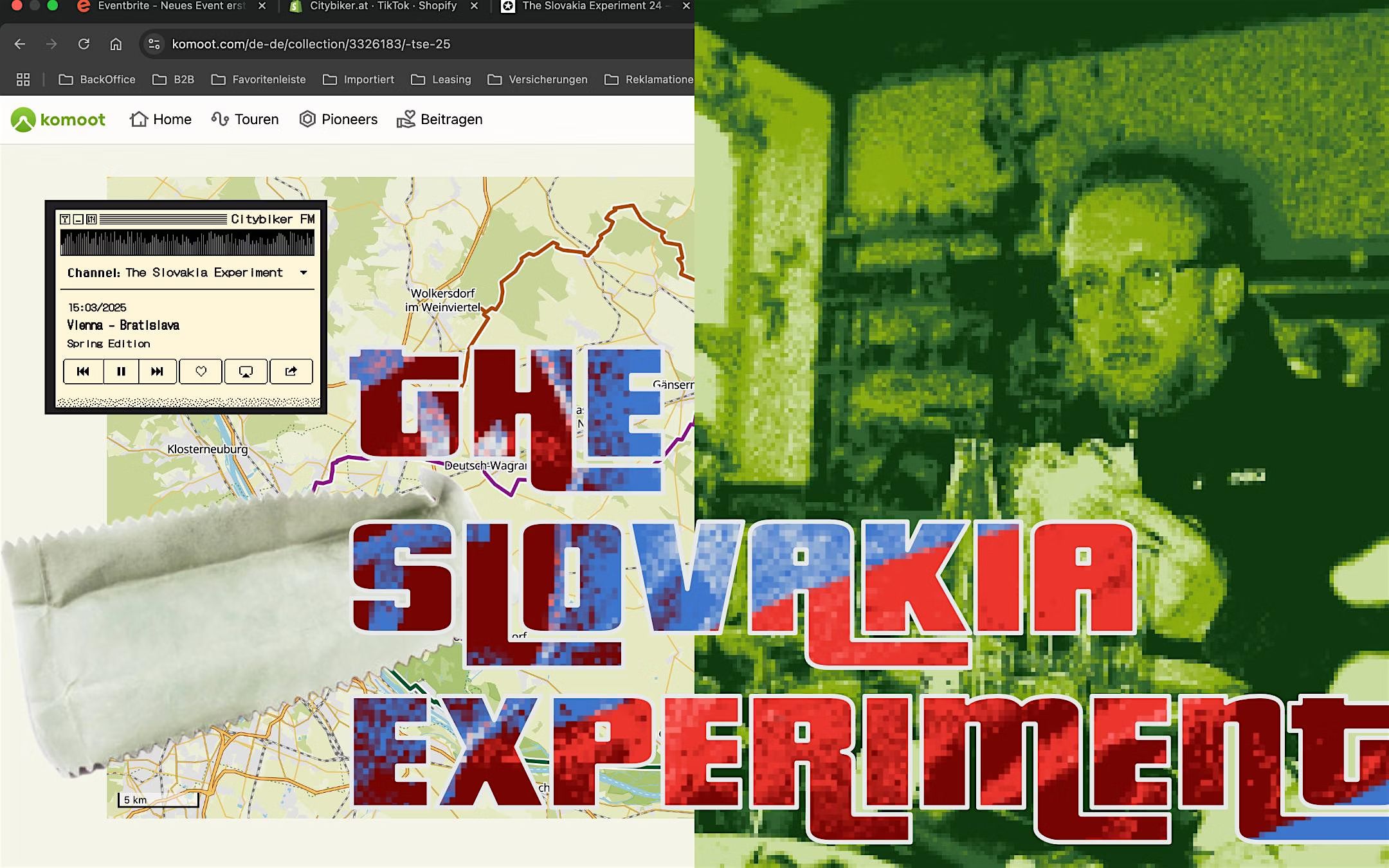Expand the Channel dropdown in Citybiker FM
Viewport: 1389px width, 868px height.
304,273
